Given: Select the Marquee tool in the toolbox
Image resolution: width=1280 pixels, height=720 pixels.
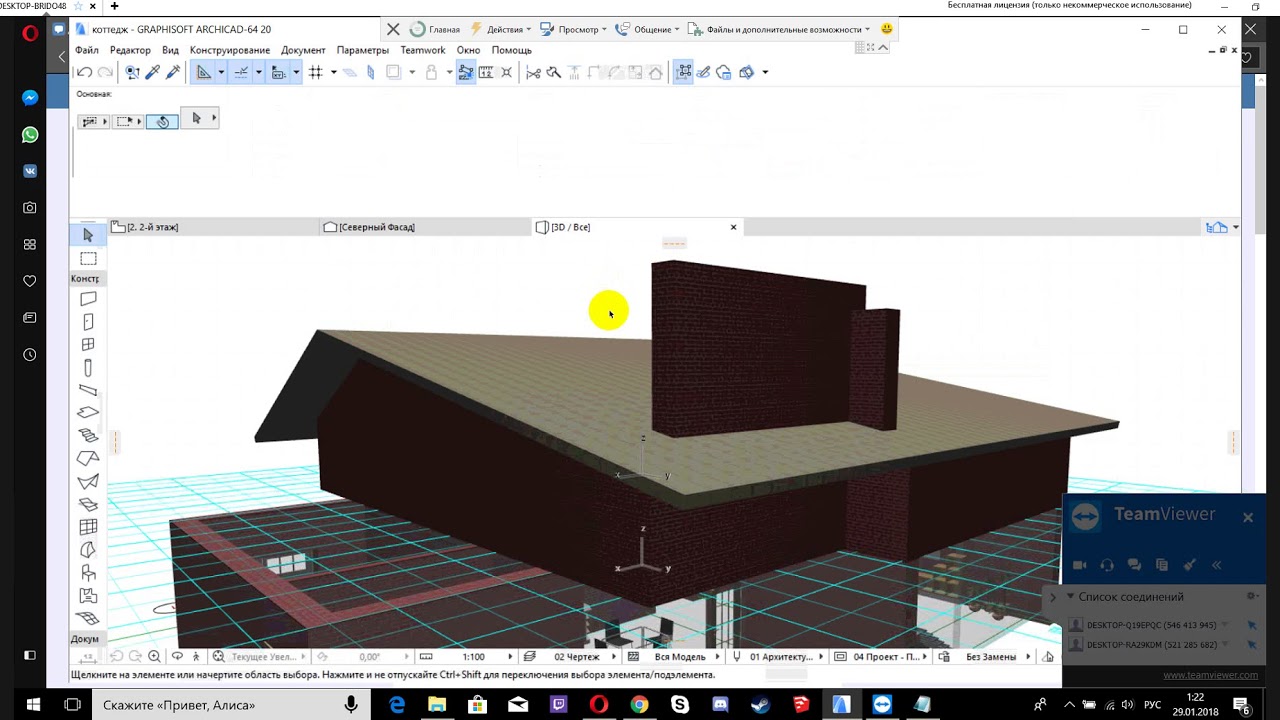Looking at the screenshot, I should (x=88, y=259).
